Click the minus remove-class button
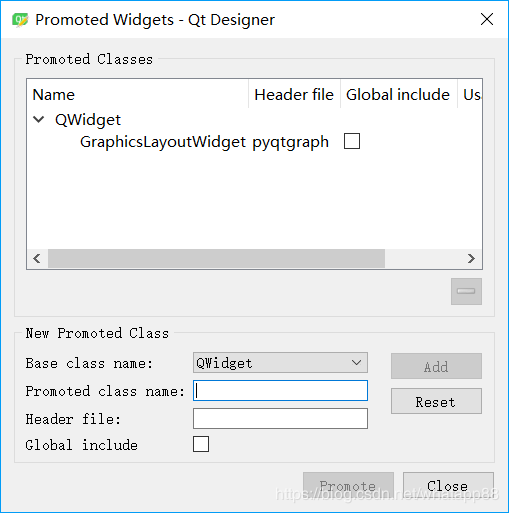The width and height of the screenshot is (509, 513). 466,291
